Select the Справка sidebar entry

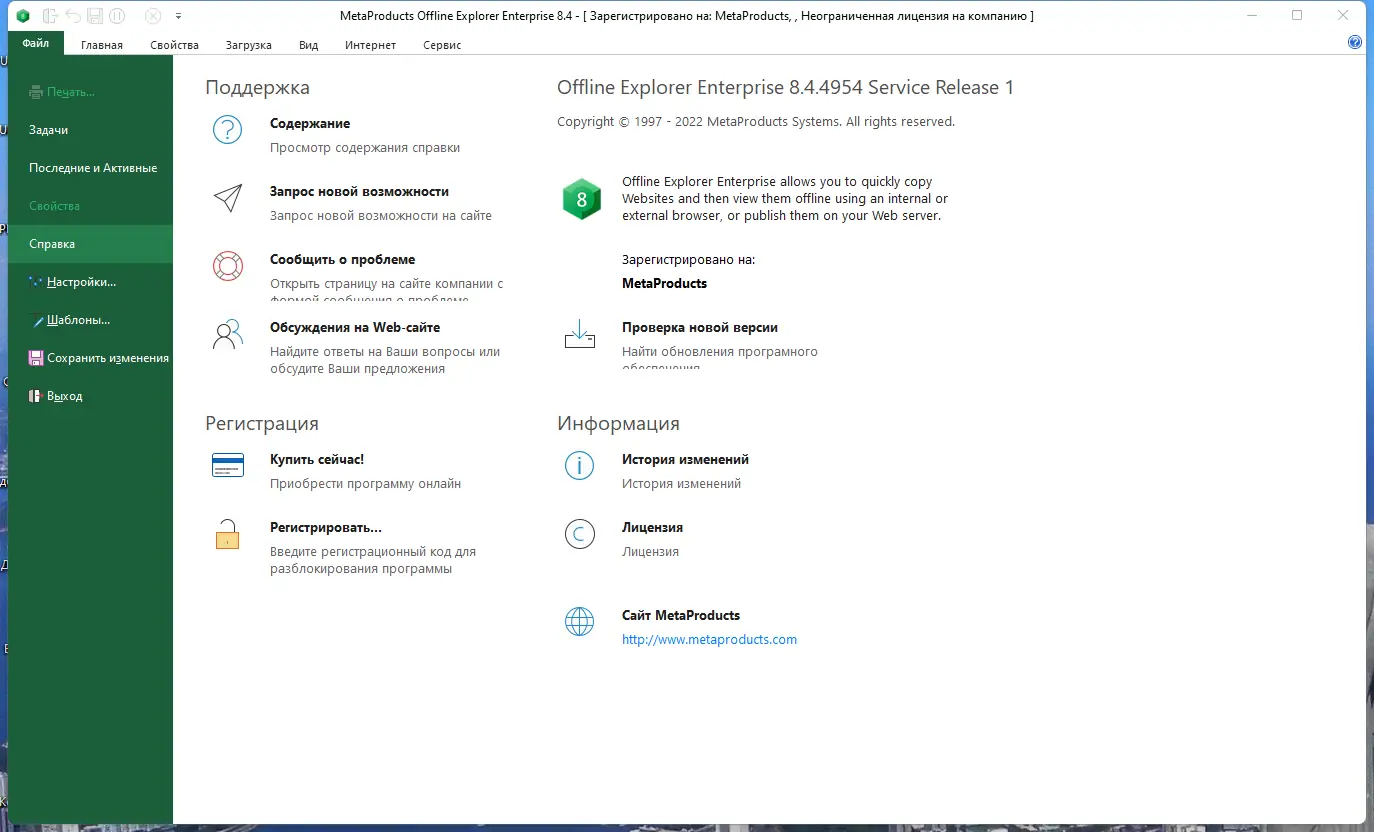click(90, 244)
